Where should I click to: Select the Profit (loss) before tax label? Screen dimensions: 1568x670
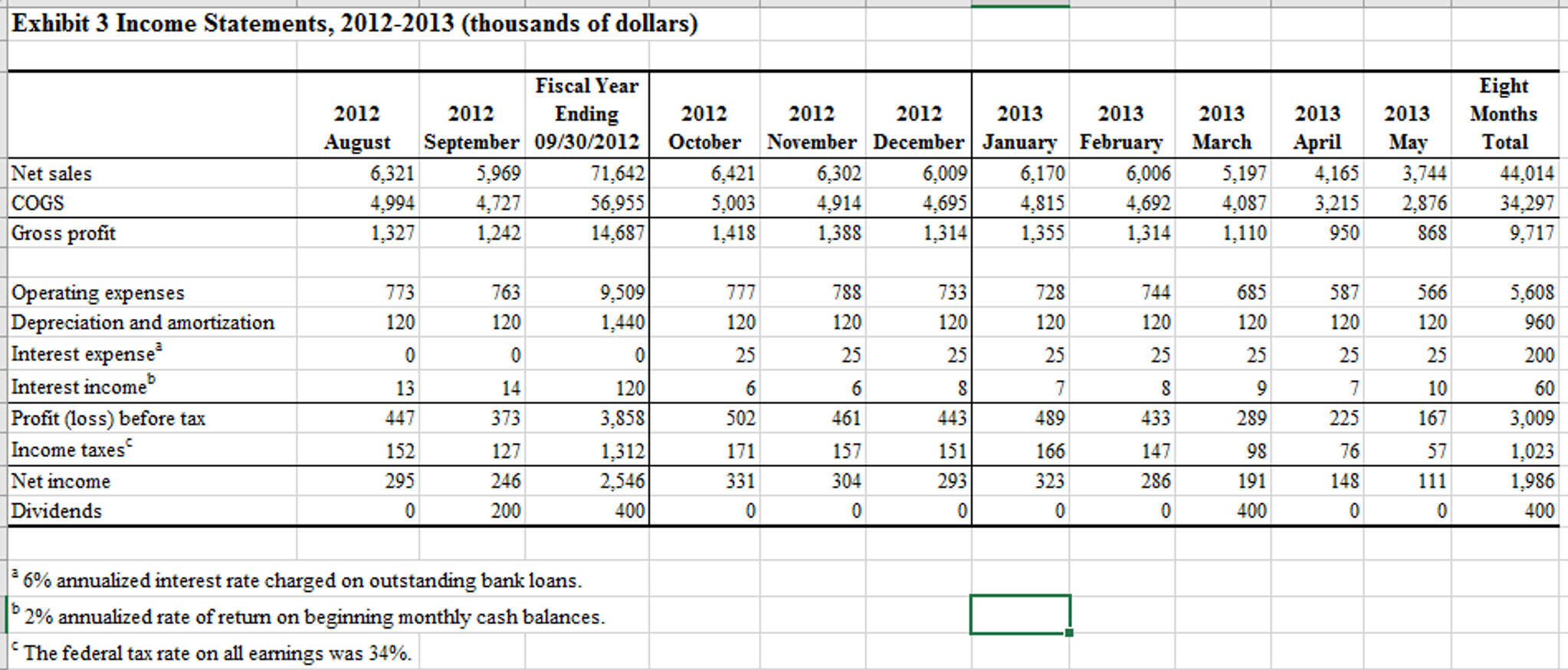[108, 419]
